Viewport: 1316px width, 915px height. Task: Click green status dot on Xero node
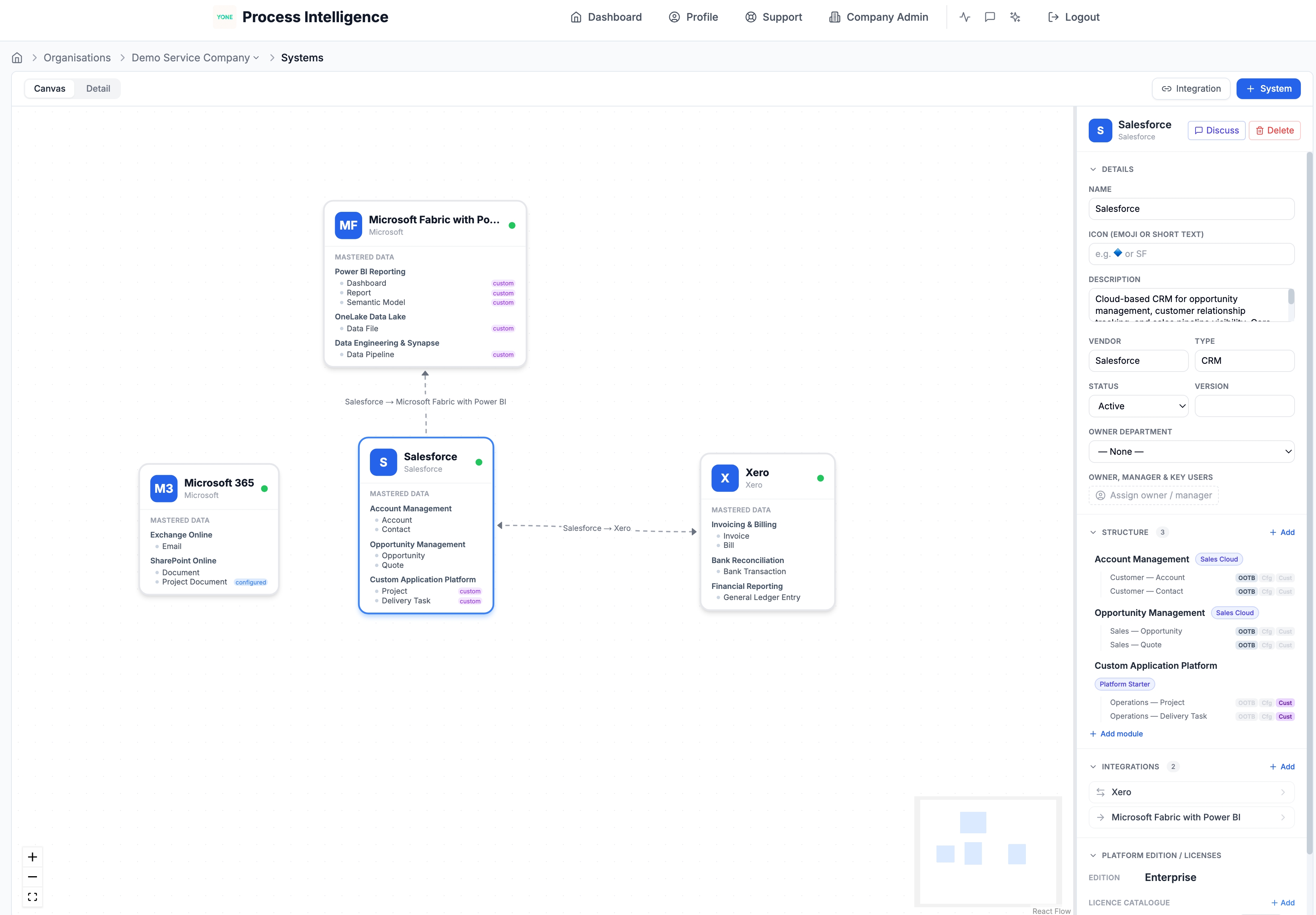click(x=820, y=478)
